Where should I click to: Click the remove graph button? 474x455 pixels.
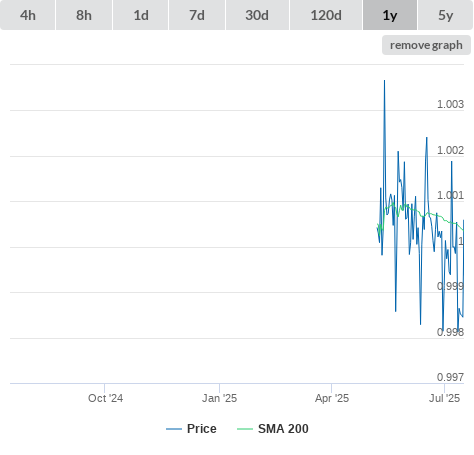click(426, 45)
